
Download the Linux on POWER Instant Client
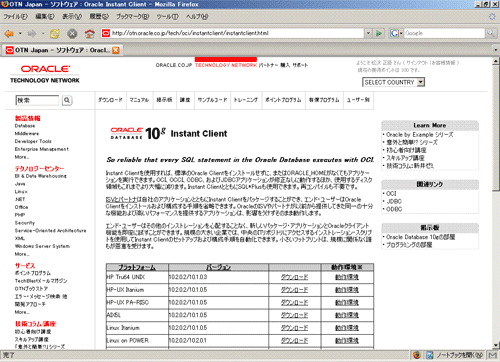294,340
